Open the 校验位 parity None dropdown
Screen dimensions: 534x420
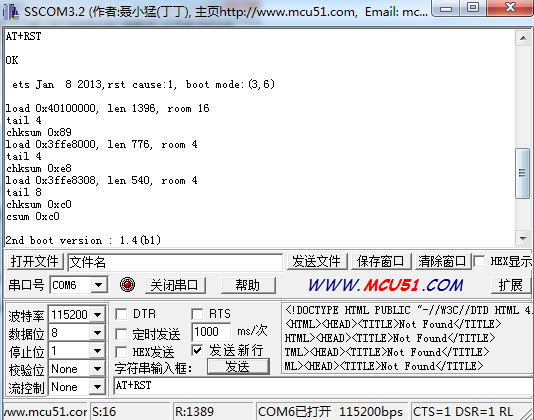coord(97,369)
